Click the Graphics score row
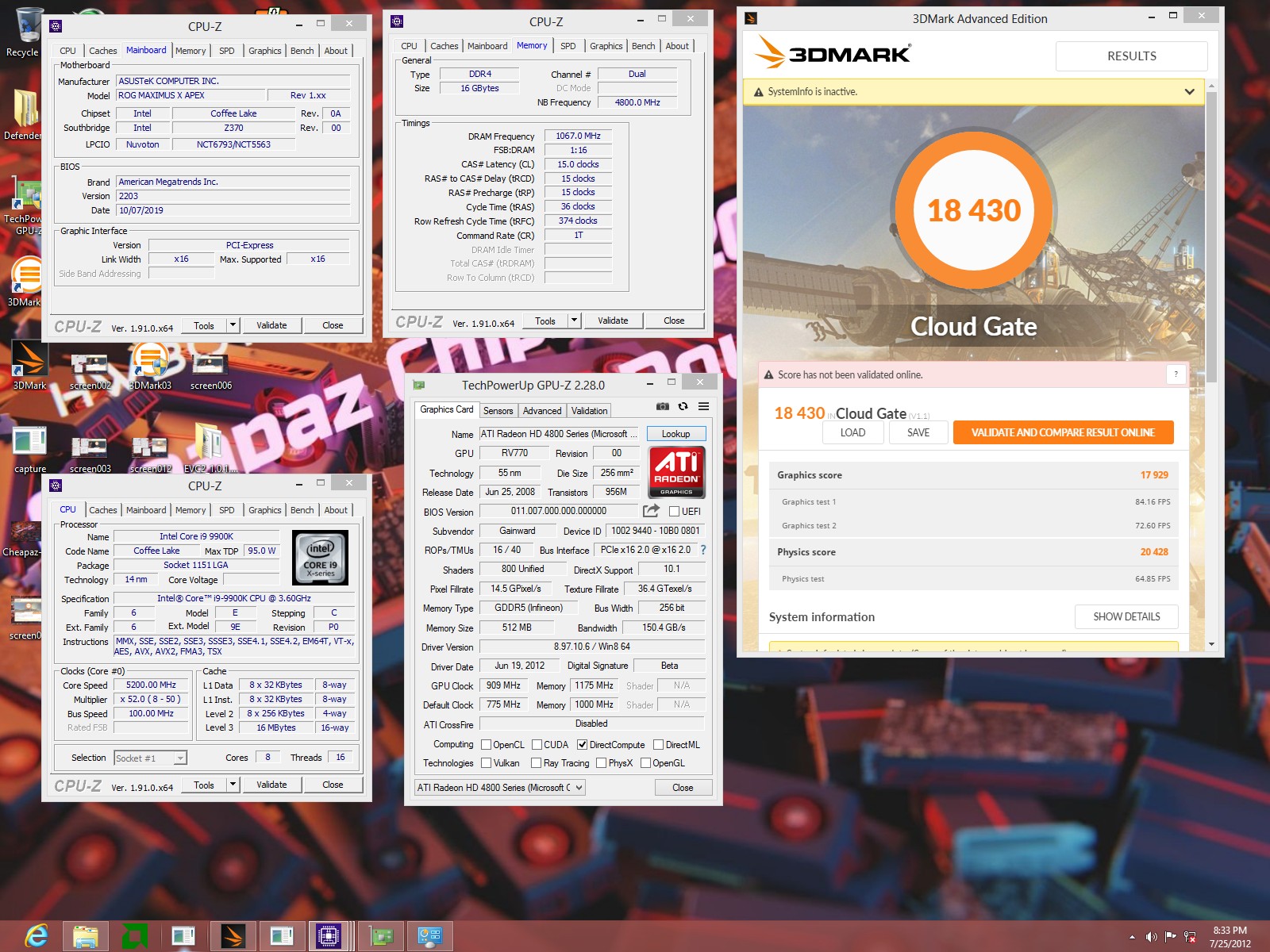This screenshot has width=1270, height=952. coord(973,475)
